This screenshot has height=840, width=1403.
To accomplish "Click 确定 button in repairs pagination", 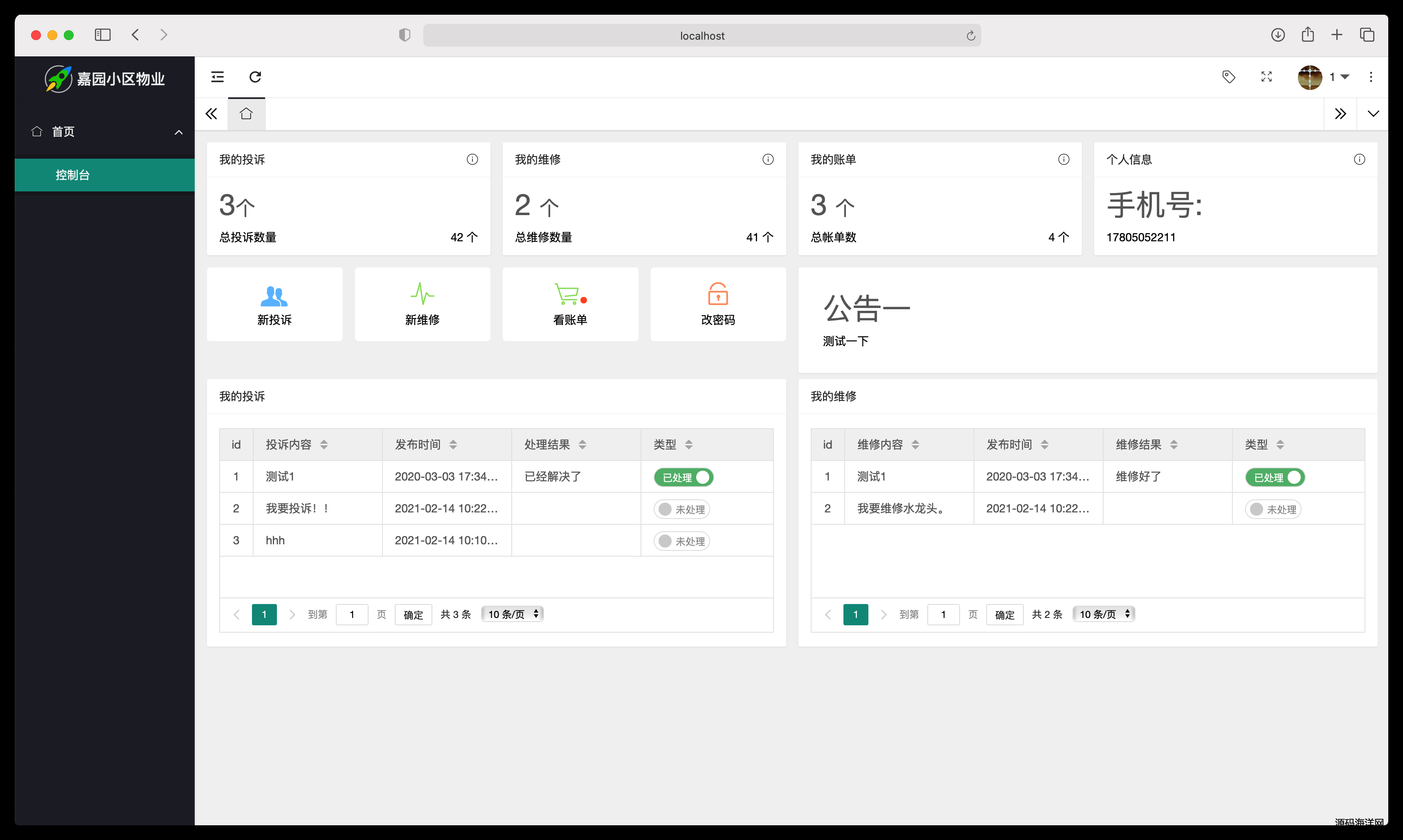I will click(x=1005, y=615).
